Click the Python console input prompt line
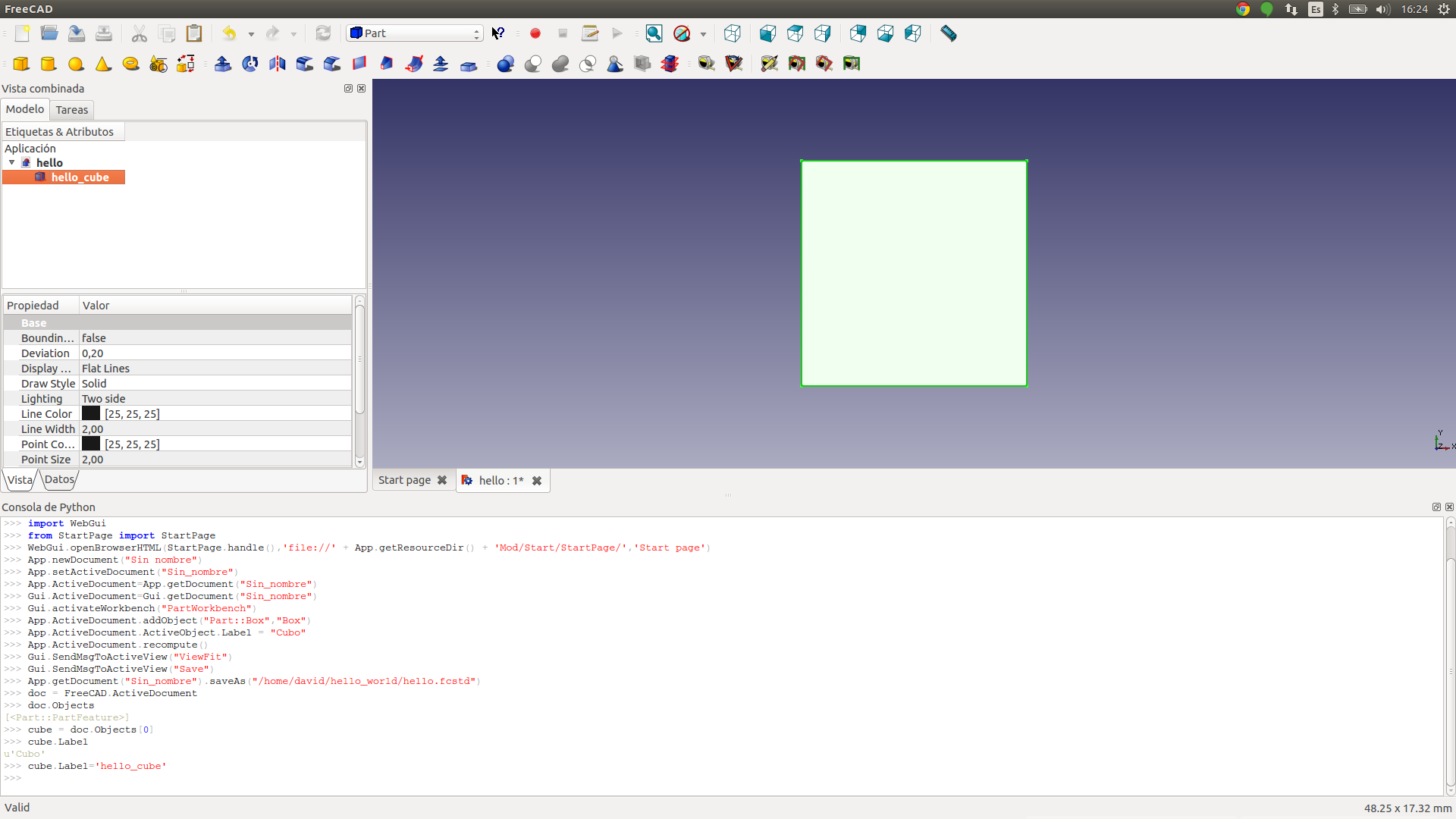 pyautogui.click(x=720, y=778)
